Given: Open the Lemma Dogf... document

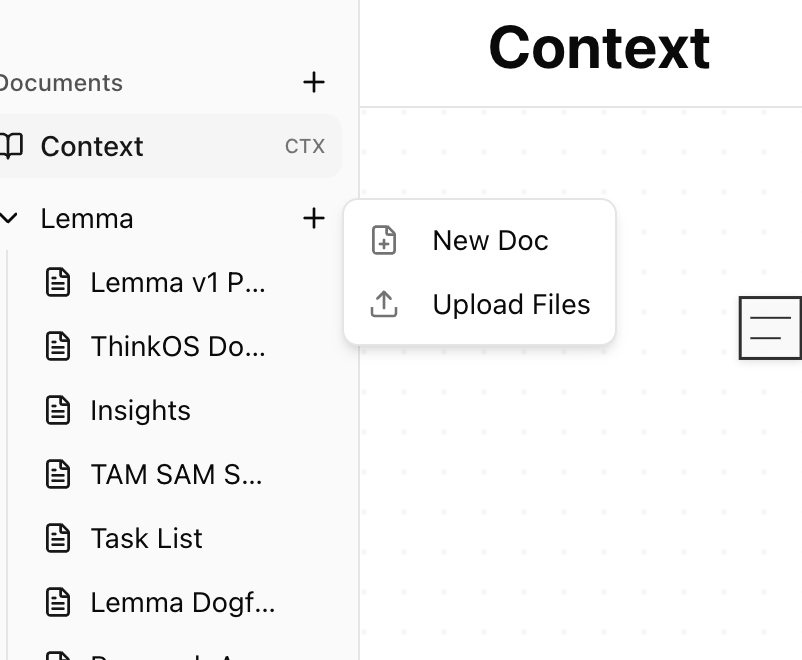Looking at the screenshot, I should coord(182,602).
